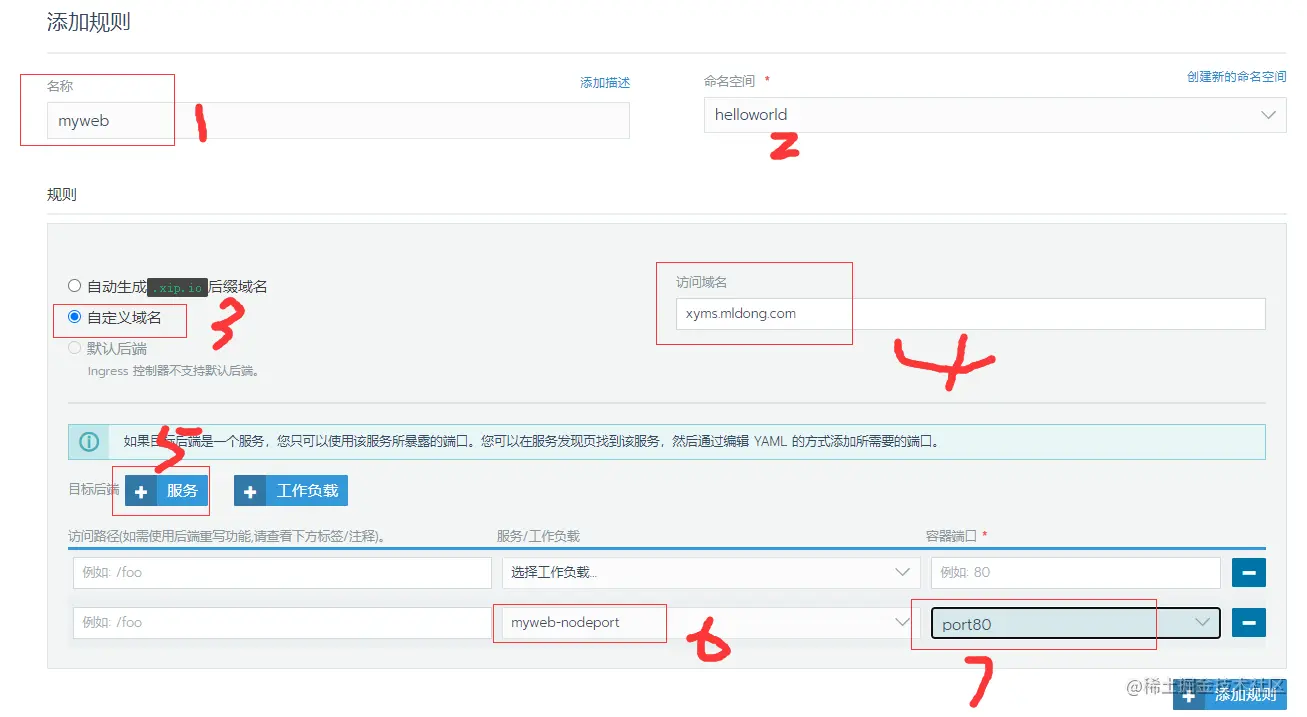
Task: Select the 自定义域名 radio button
Action: (75, 317)
